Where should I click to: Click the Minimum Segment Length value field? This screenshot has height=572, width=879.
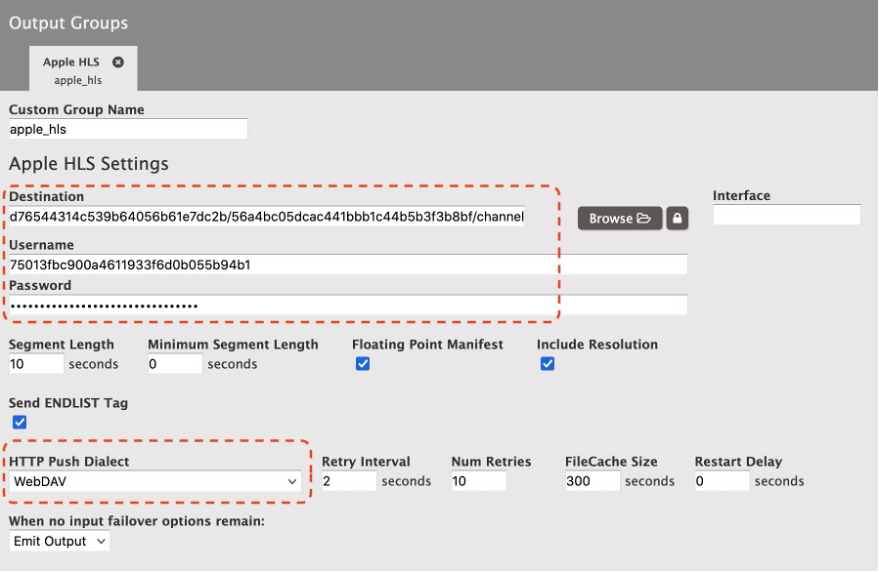click(x=175, y=364)
